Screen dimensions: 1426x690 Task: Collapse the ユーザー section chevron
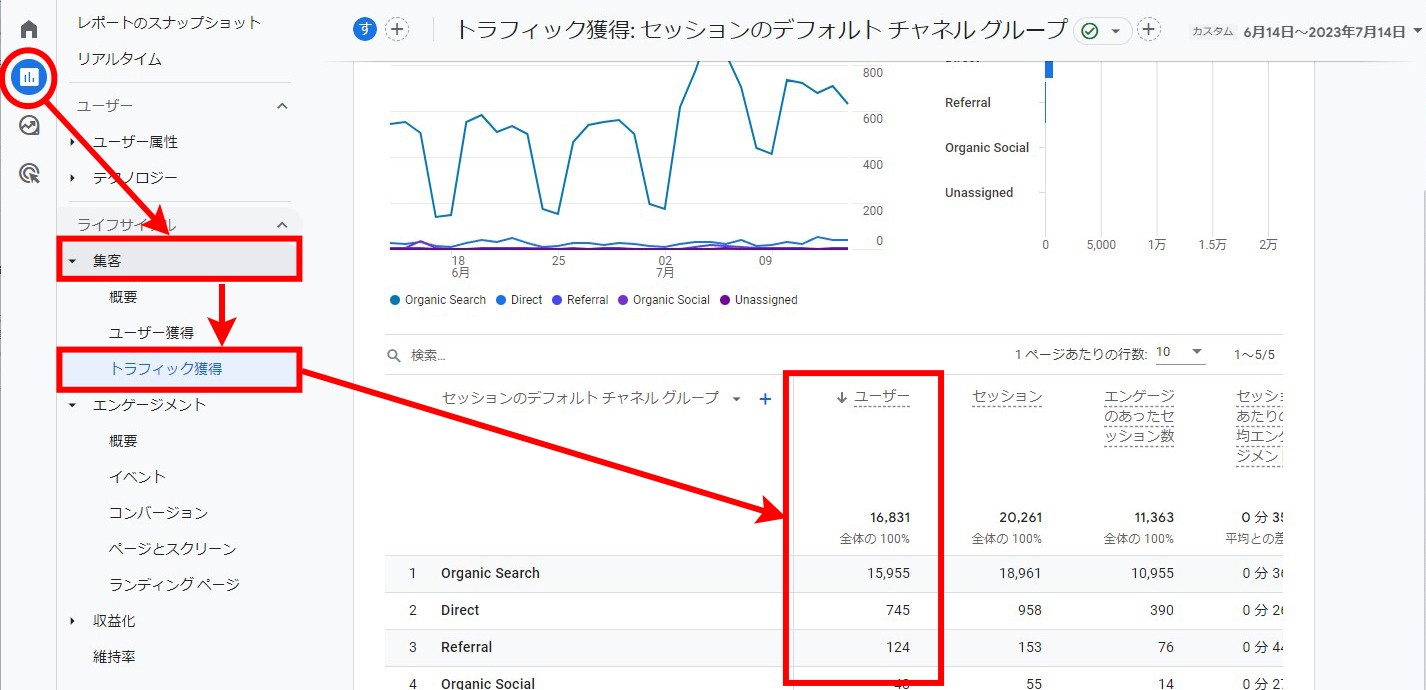point(282,106)
